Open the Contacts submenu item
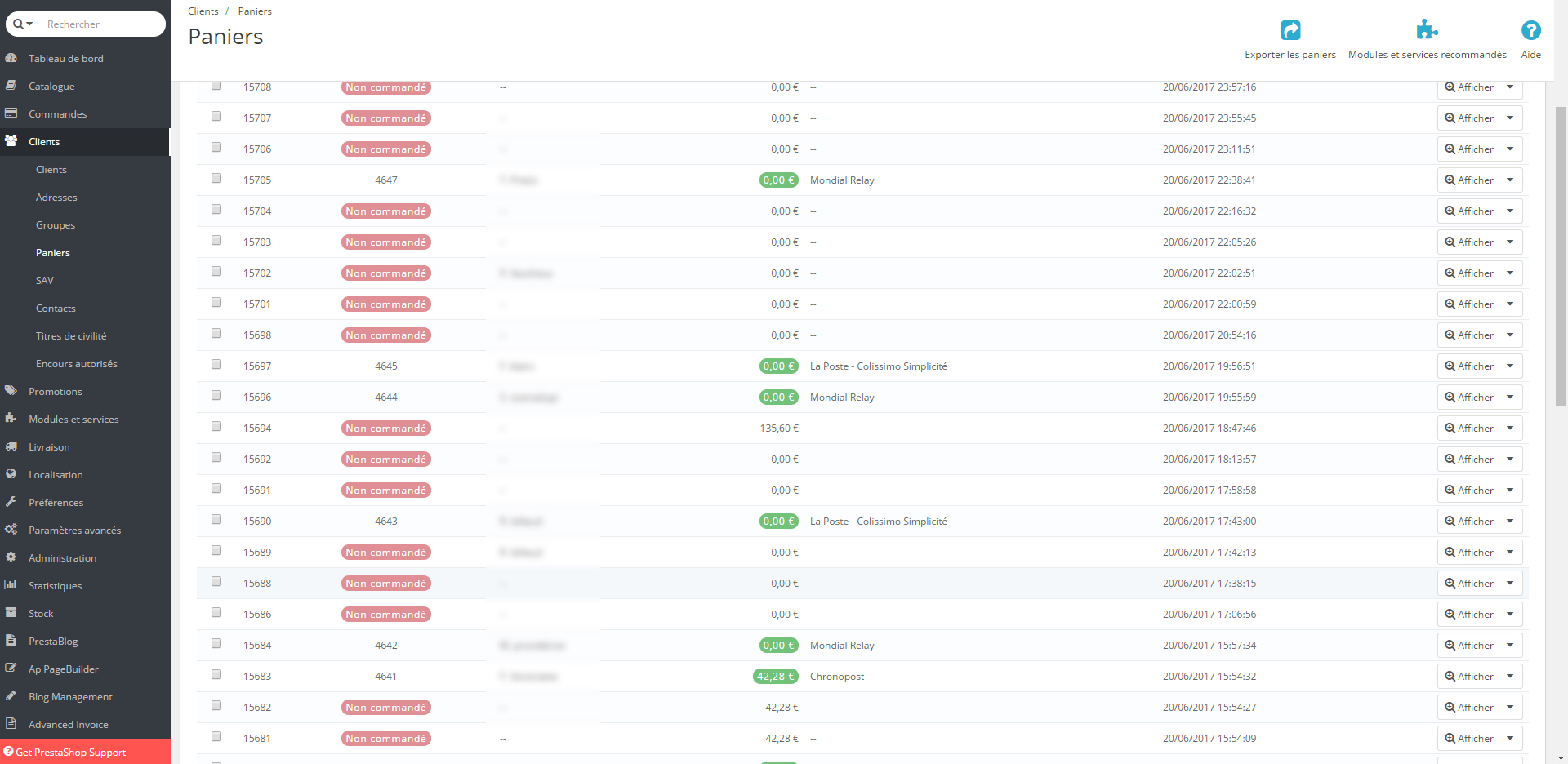1568x764 pixels. click(x=56, y=309)
